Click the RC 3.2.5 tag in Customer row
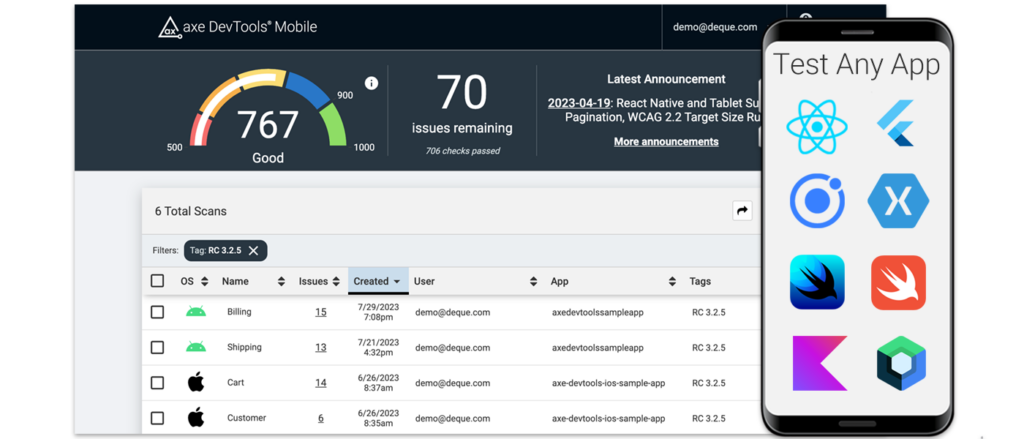1024x439 pixels. 709,418
